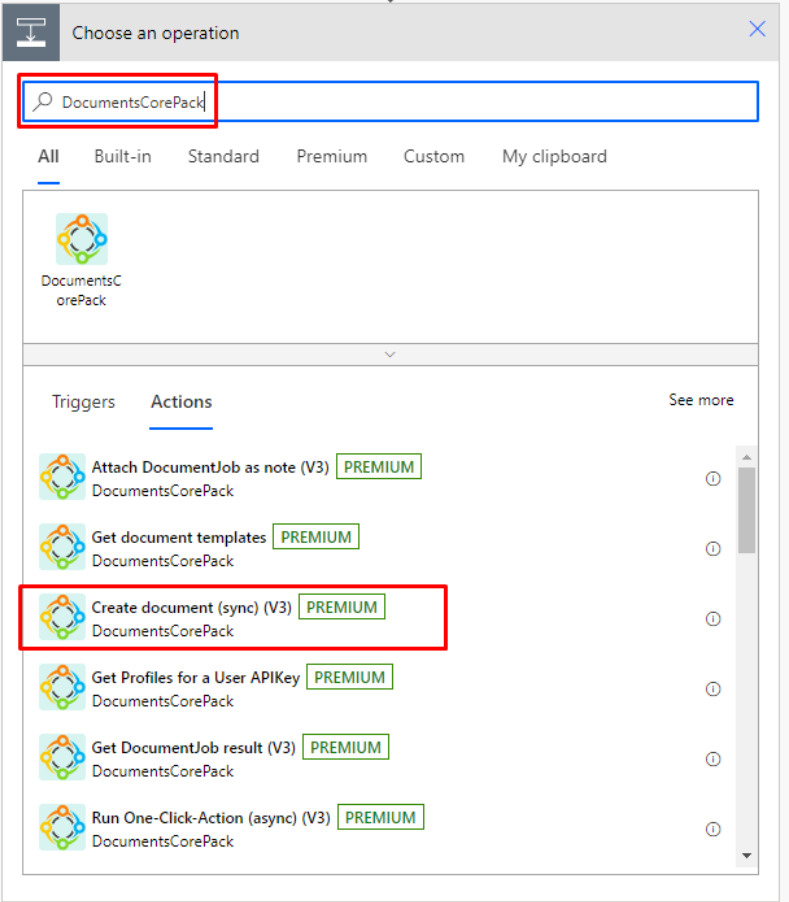Select the DocumentsCorePack connector tile
Image resolution: width=789 pixels, height=902 pixels.
pos(82,260)
